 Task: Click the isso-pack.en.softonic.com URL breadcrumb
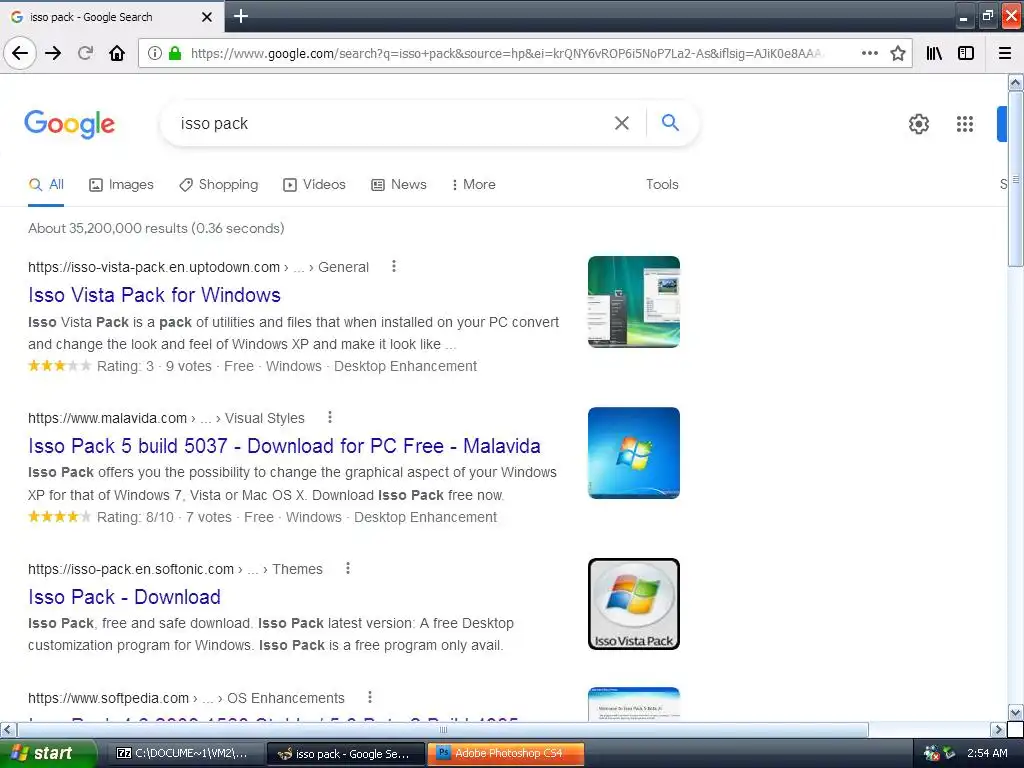(x=131, y=569)
